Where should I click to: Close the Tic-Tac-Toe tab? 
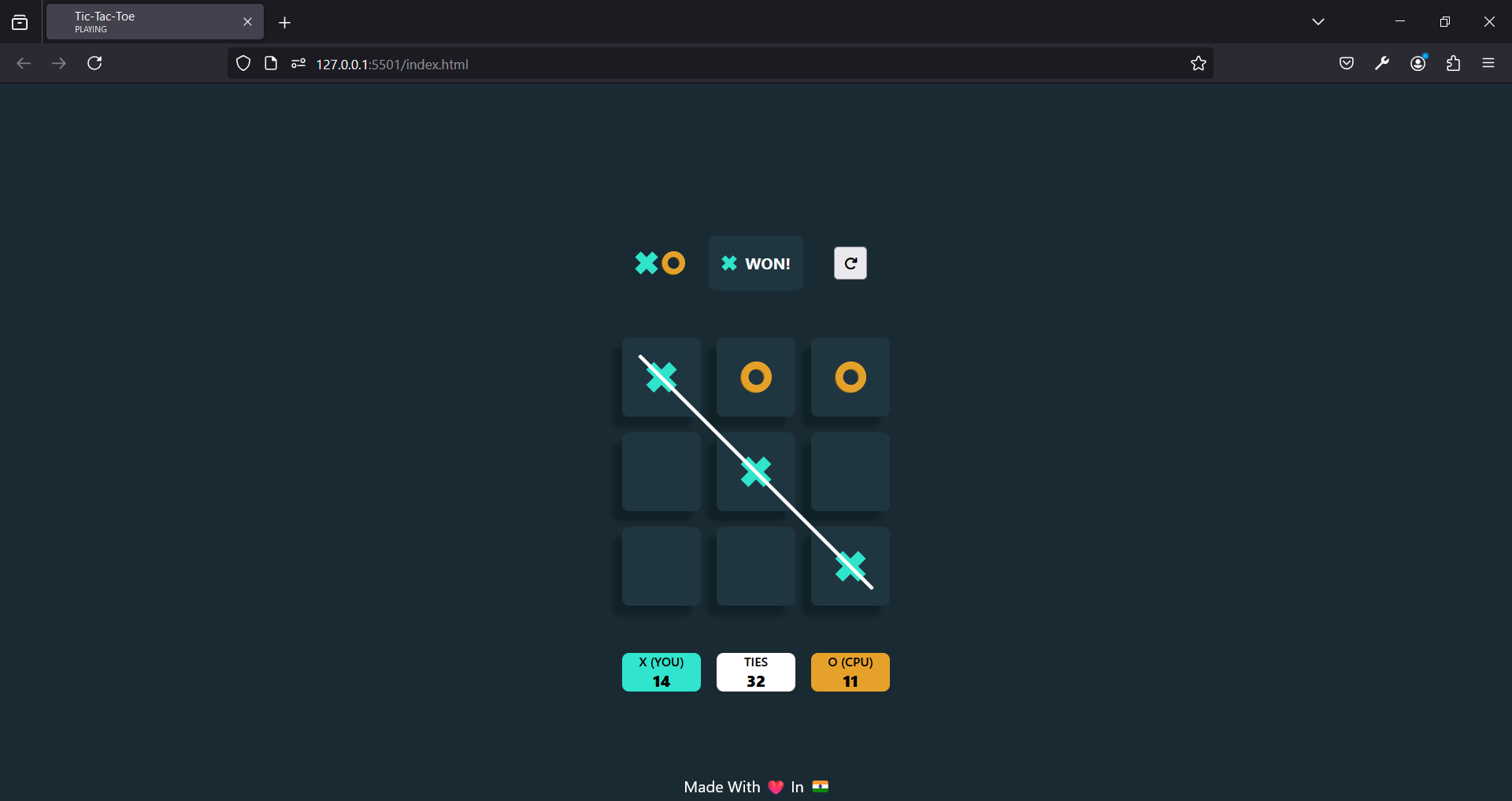[247, 22]
